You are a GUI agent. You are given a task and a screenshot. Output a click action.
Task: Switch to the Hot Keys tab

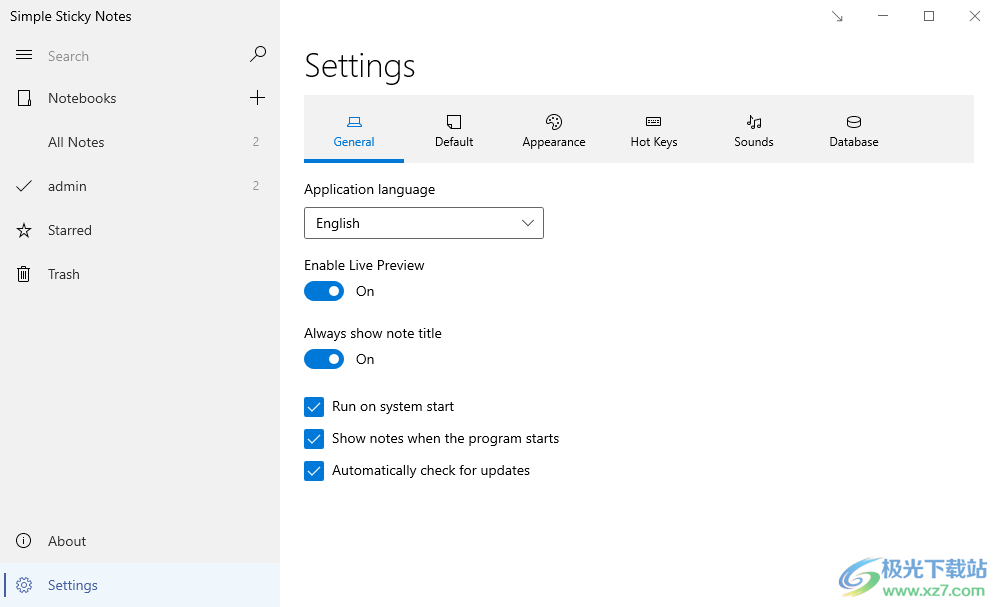coord(654,130)
